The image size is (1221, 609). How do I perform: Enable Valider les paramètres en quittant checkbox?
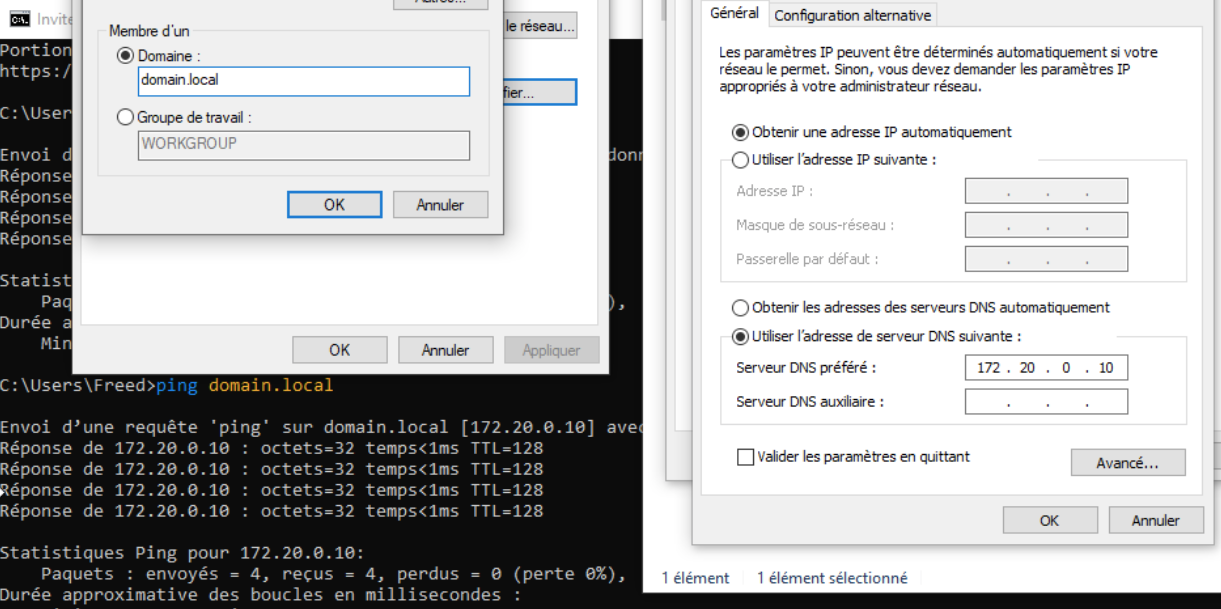pos(745,457)
